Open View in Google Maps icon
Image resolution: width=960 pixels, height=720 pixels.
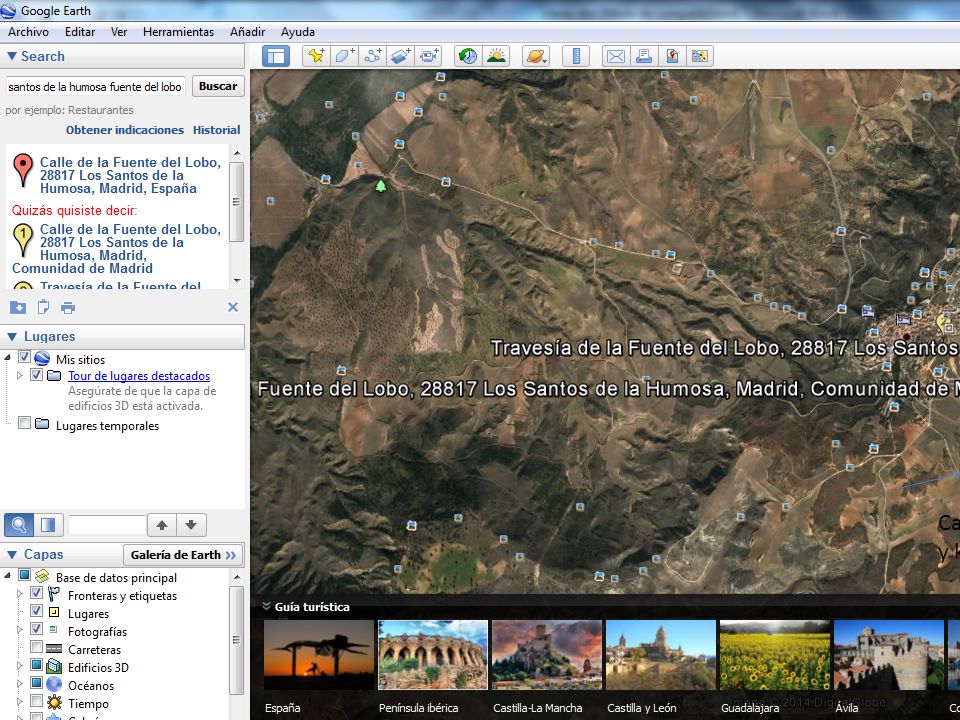(x=672, y=56)
